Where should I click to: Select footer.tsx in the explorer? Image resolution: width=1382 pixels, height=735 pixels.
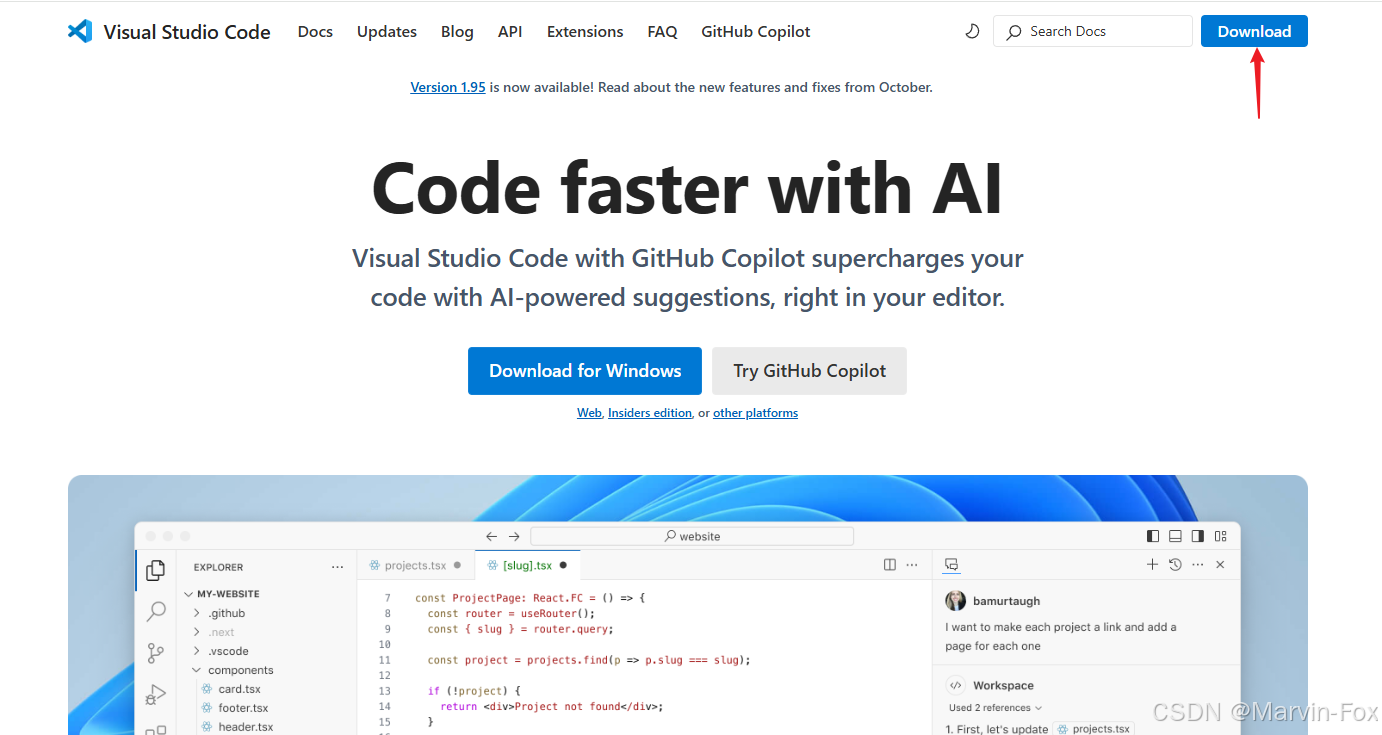(x=243, y=708)
